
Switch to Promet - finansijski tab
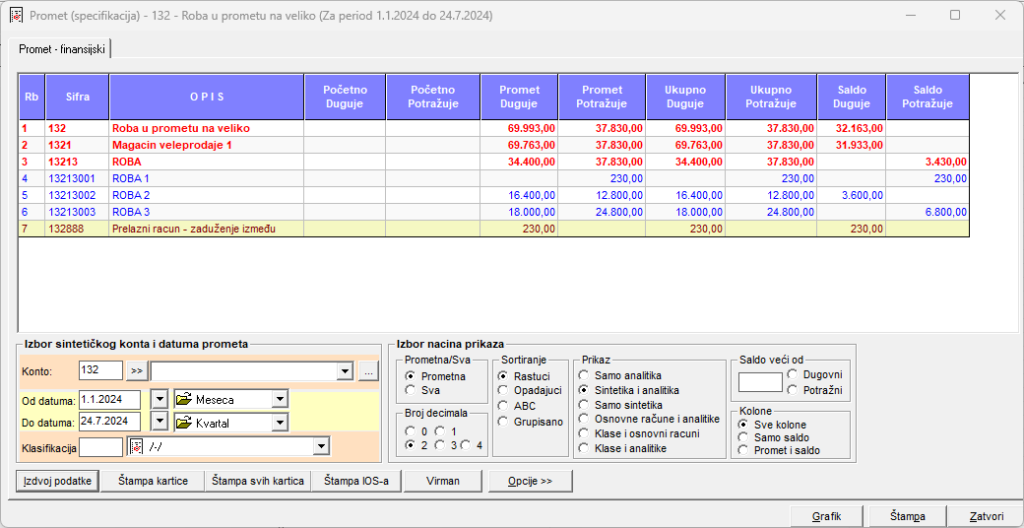tap(62, 48)
